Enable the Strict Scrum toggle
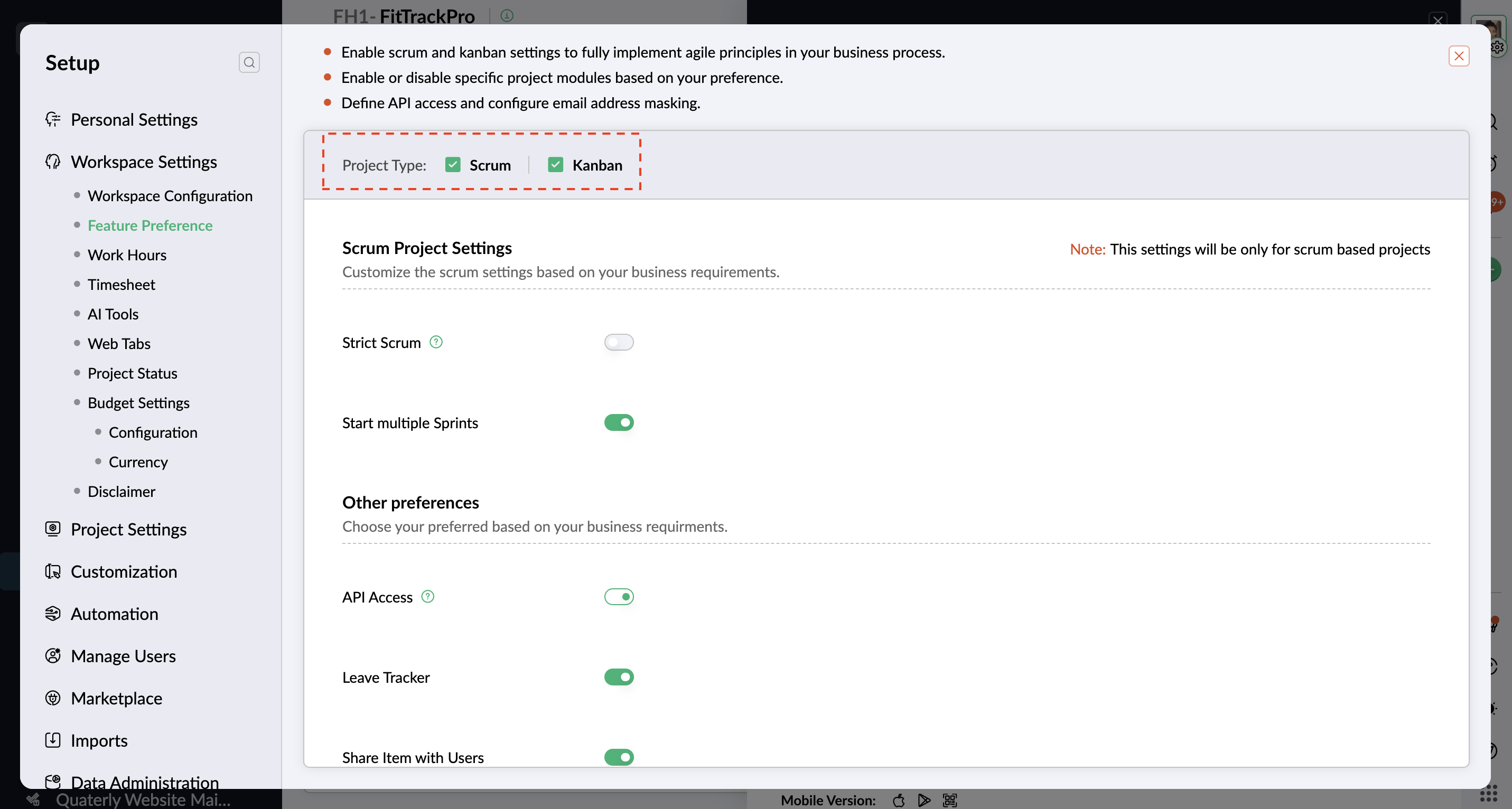1512x809 pixels. [619, 342]
